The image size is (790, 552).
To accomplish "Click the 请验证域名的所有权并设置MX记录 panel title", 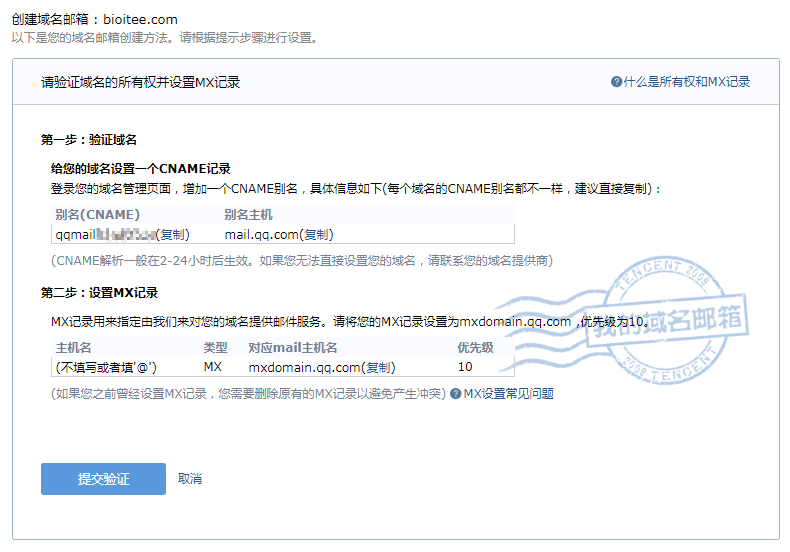I will (x=141, y=82).
